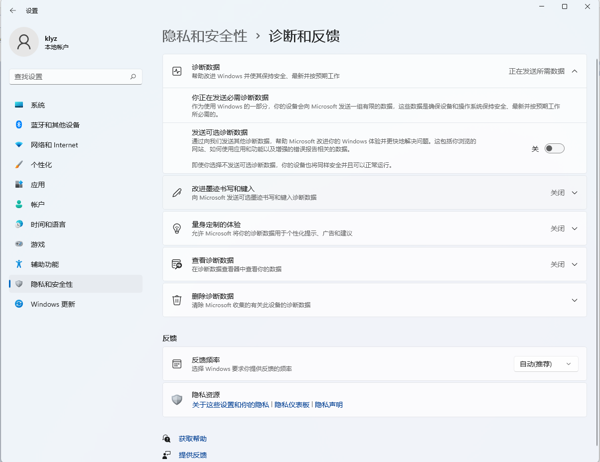600x462 pixels.
Task: Click the 蓝牙和其他设备 Bluetooth icon
Action: 19,124
